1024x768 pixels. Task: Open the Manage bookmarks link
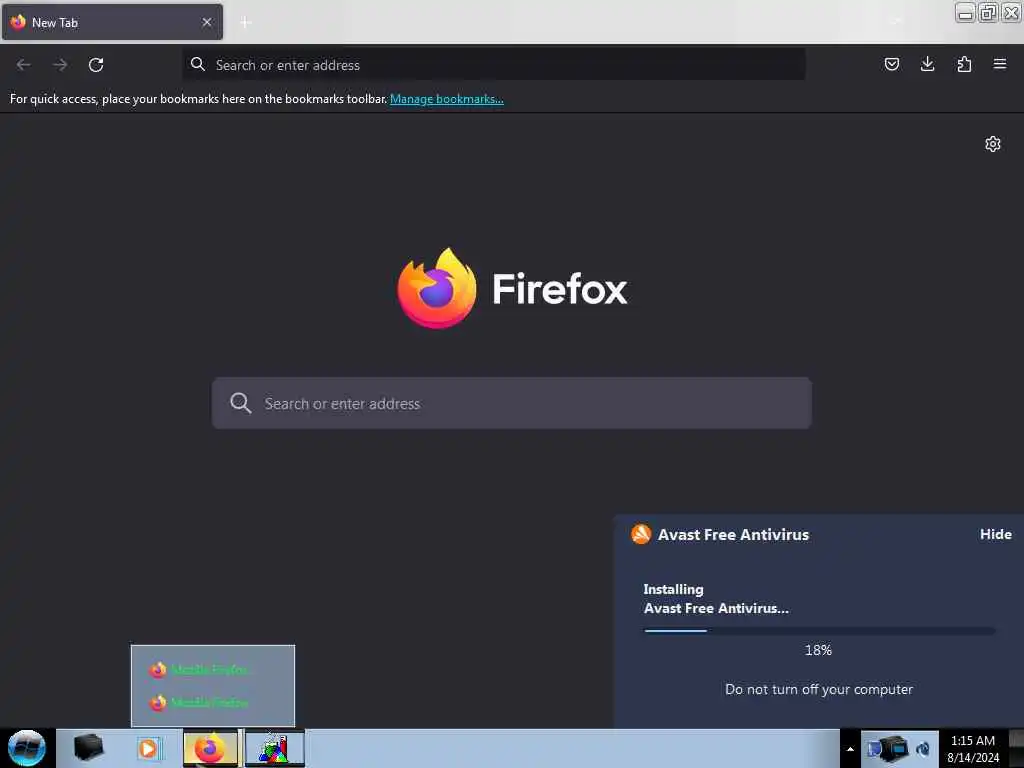[x=447, y=99]
